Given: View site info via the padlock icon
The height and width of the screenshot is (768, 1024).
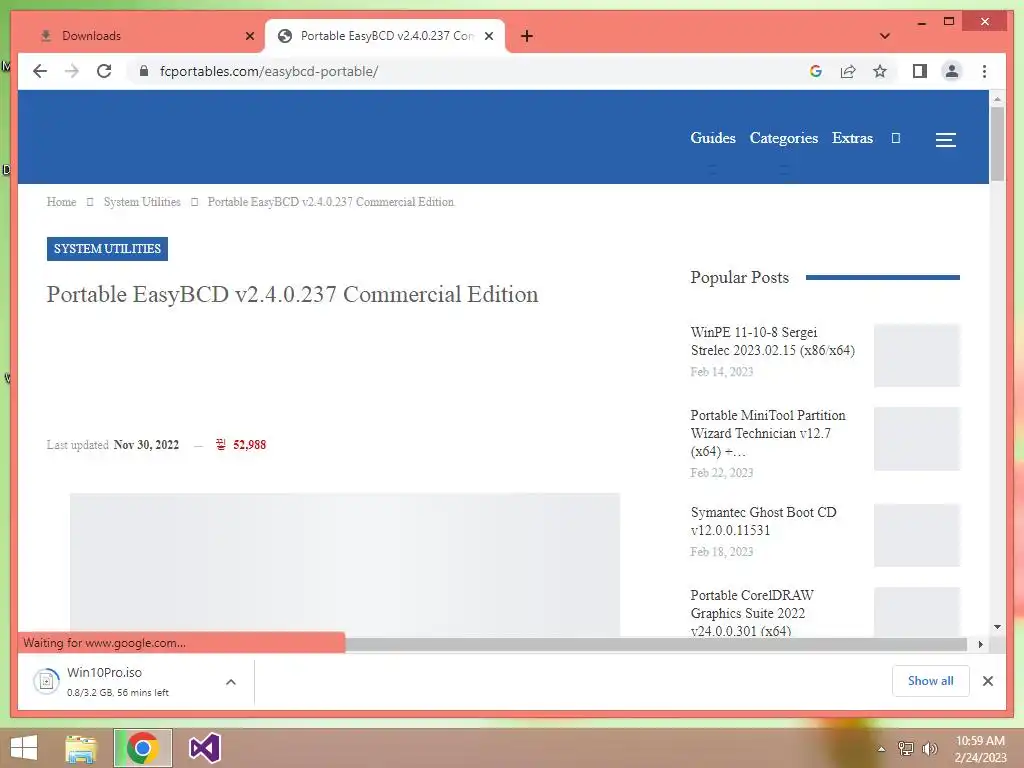Looking at the screenshot, I should click(144, 71).
